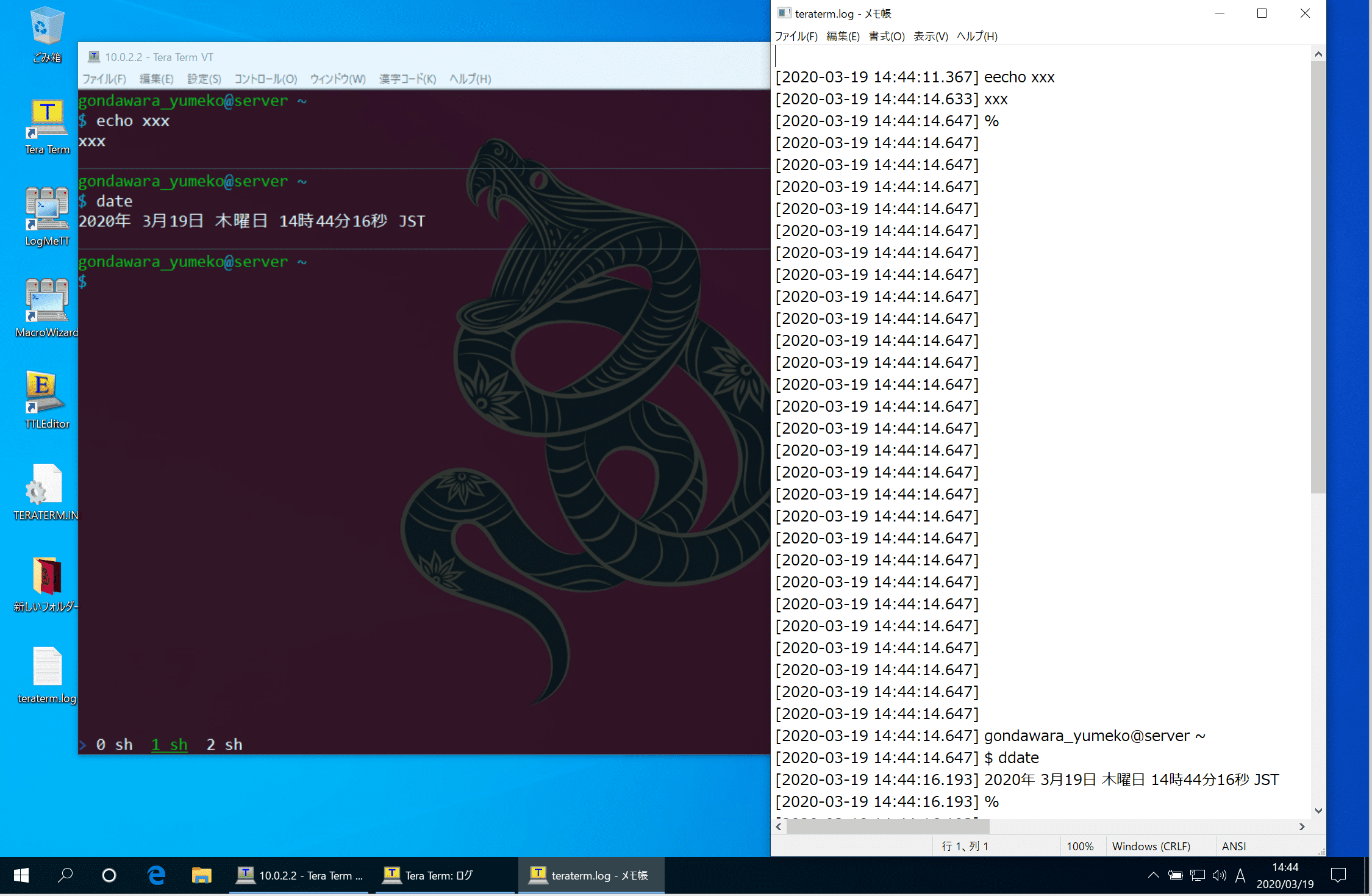Open the Windows Start menu
This screenshot has width=1372, height=896.
(x=21, y=876)
